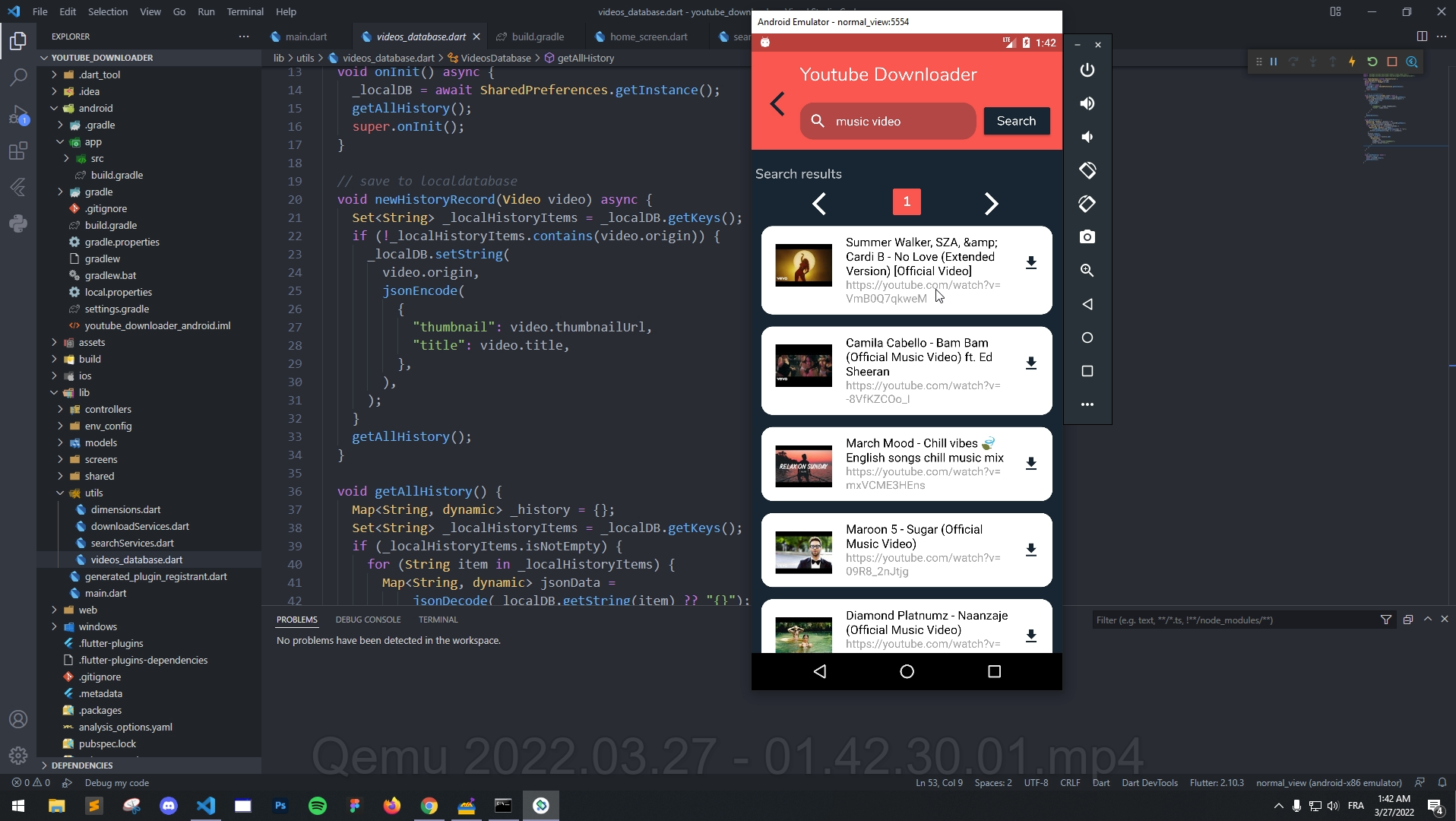Switch to the DEBUG CONSOLE tab
This screenshot has width=1456, height=821.
coord(368,620)
